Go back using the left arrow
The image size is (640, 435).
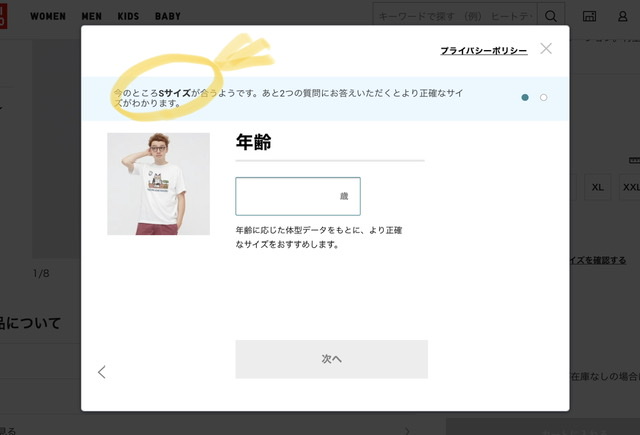[102, 372]
